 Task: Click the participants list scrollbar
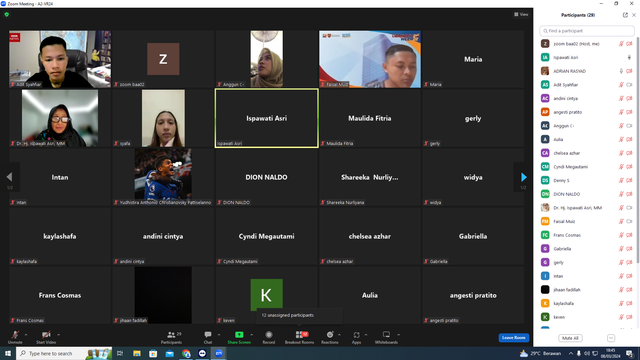pyautogui.click(x=638, y=151)
